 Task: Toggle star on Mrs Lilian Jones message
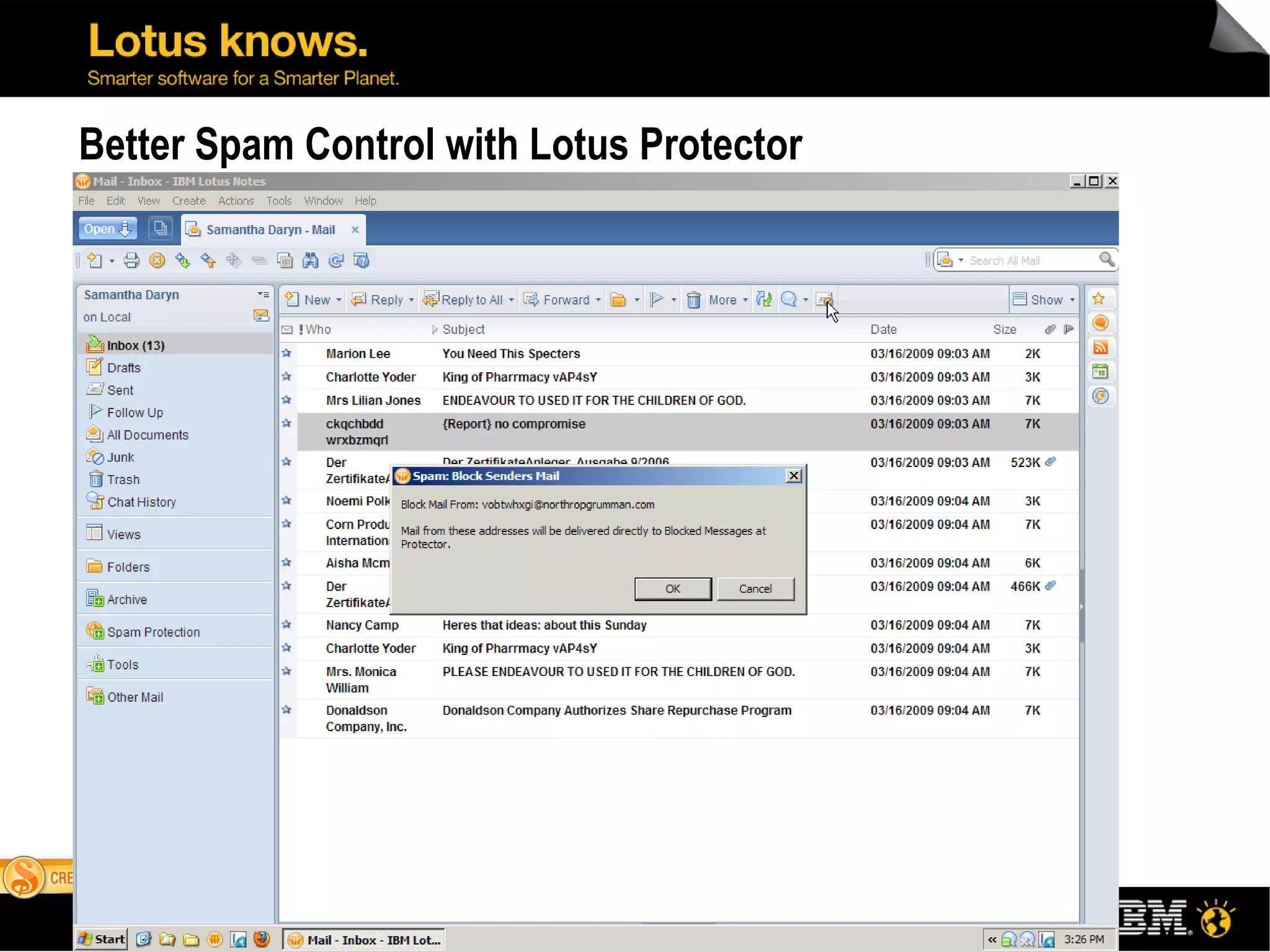point(286,399)
